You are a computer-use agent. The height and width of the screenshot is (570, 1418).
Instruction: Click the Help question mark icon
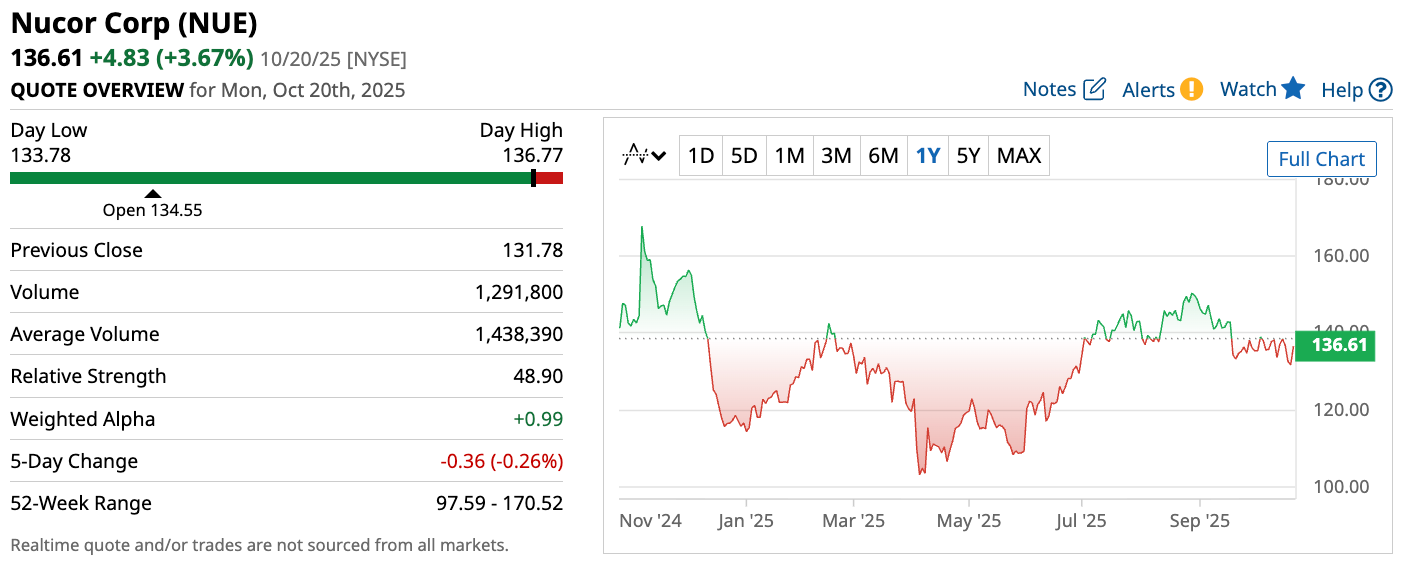pyautogui.click(x=1381, y=90)
